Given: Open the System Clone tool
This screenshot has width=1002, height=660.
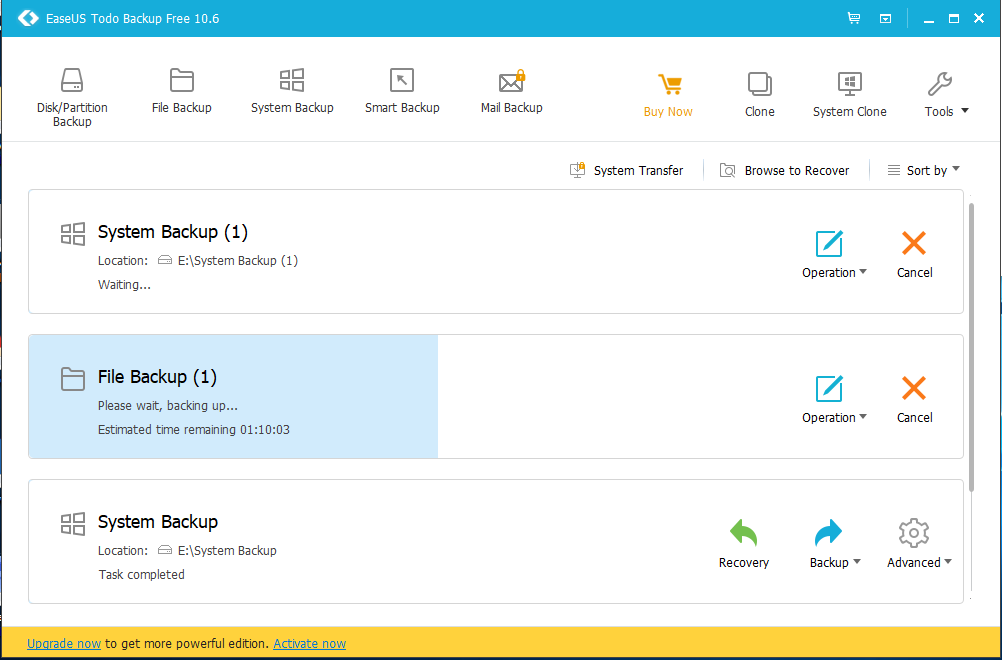Looking at the screenshot, I should (x=849, y=95).
